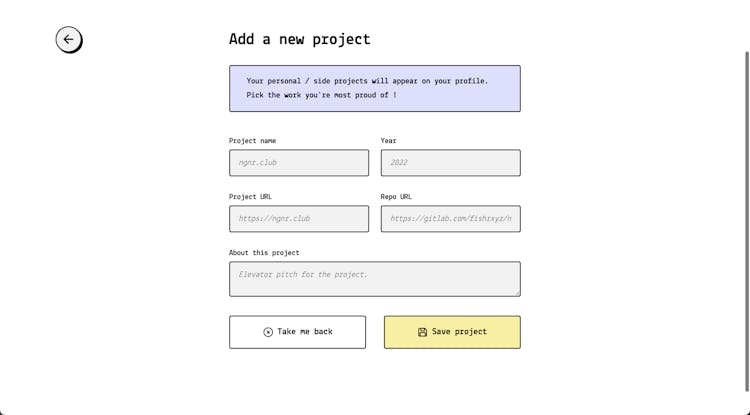The image size is (750, 415).
Task: Select the Year input field
Action: [x=450, y=163]
